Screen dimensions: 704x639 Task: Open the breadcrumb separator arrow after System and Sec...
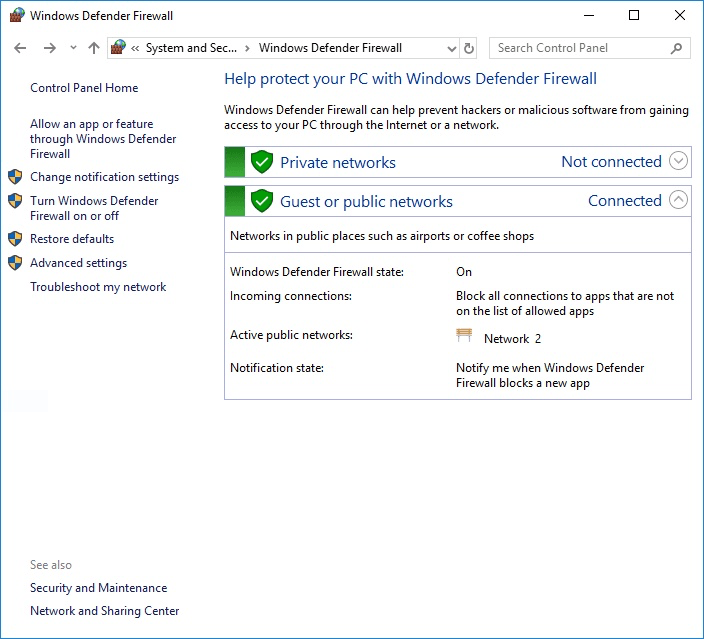(x=247, y=48)
